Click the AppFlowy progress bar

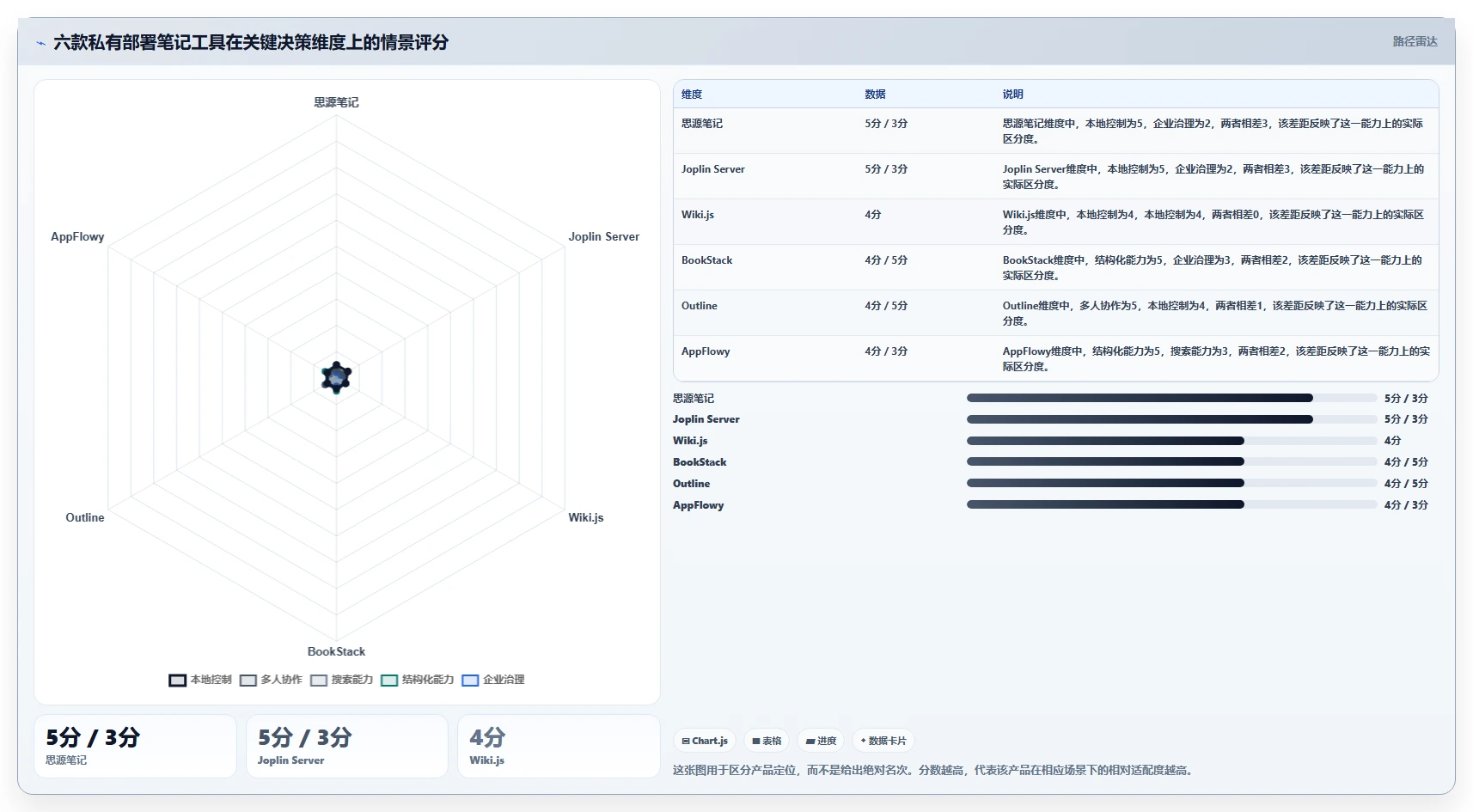coord(1171,504)
